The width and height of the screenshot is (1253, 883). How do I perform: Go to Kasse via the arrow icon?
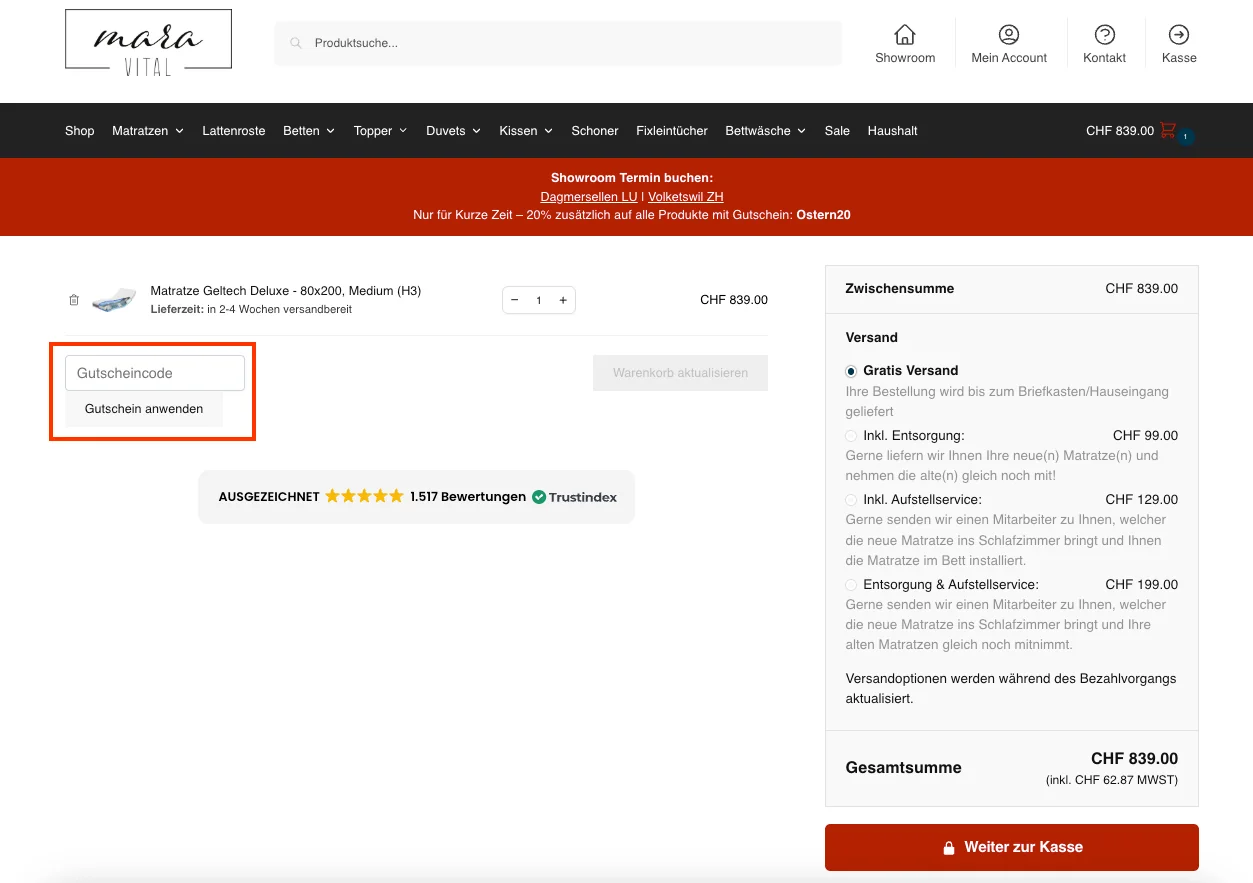click(x=1178, y=33)
